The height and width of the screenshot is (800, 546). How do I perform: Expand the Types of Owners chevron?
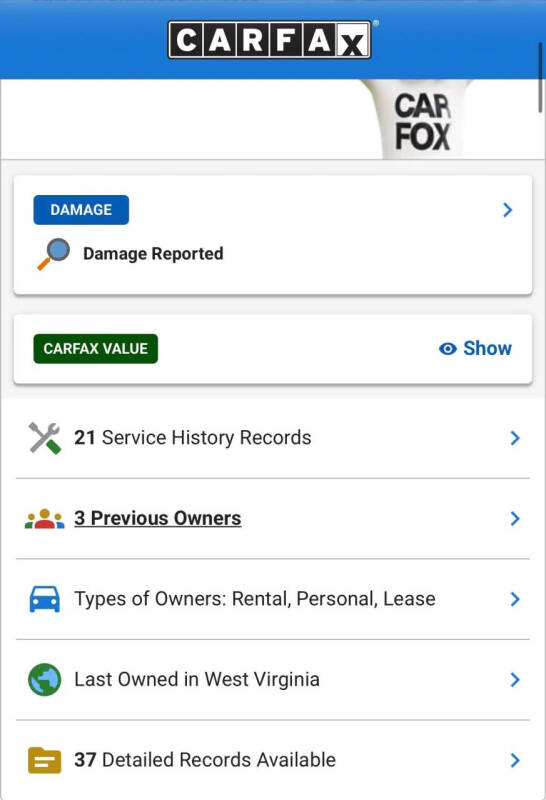515,599
